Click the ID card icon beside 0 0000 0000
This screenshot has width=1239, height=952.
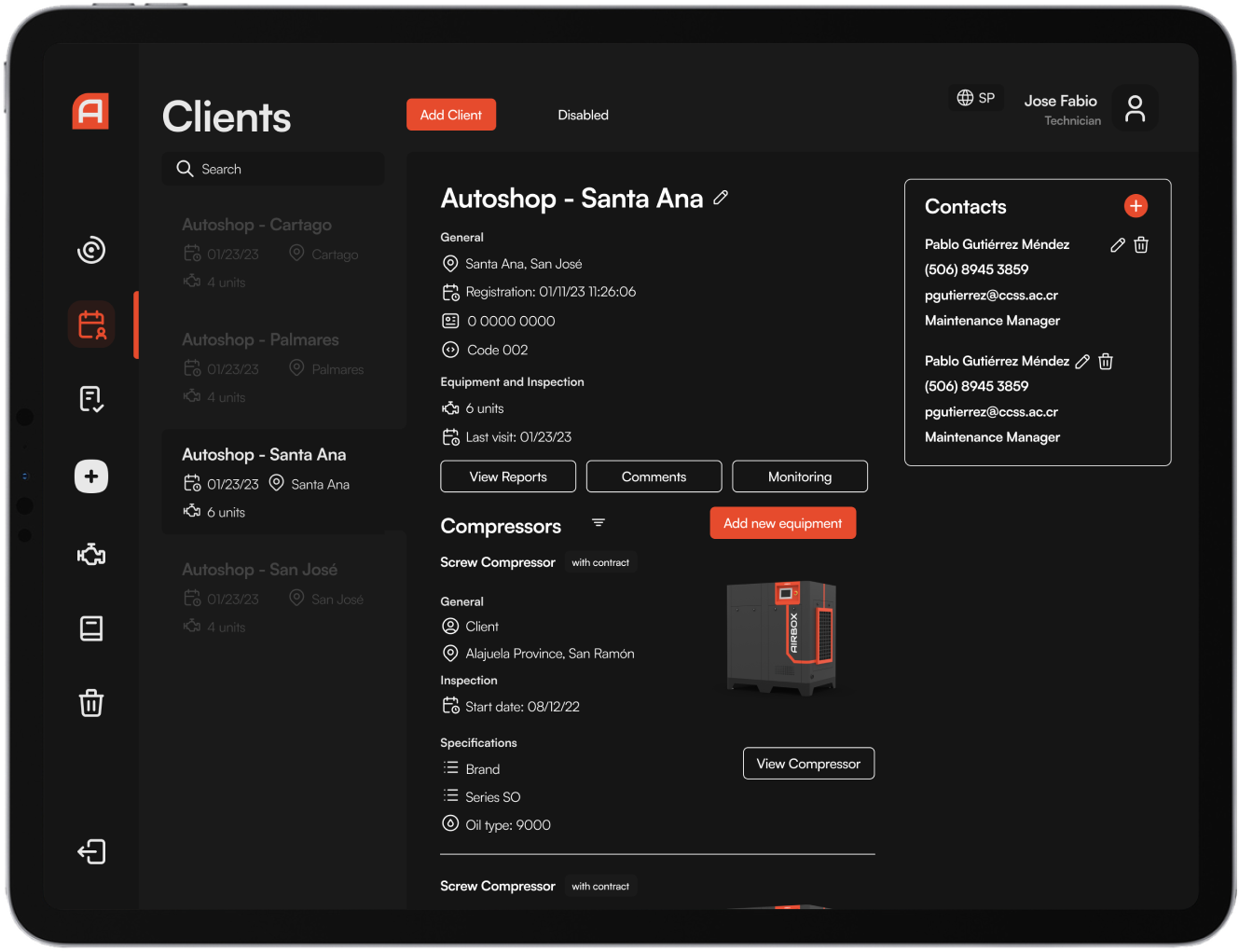click(450, 321)
